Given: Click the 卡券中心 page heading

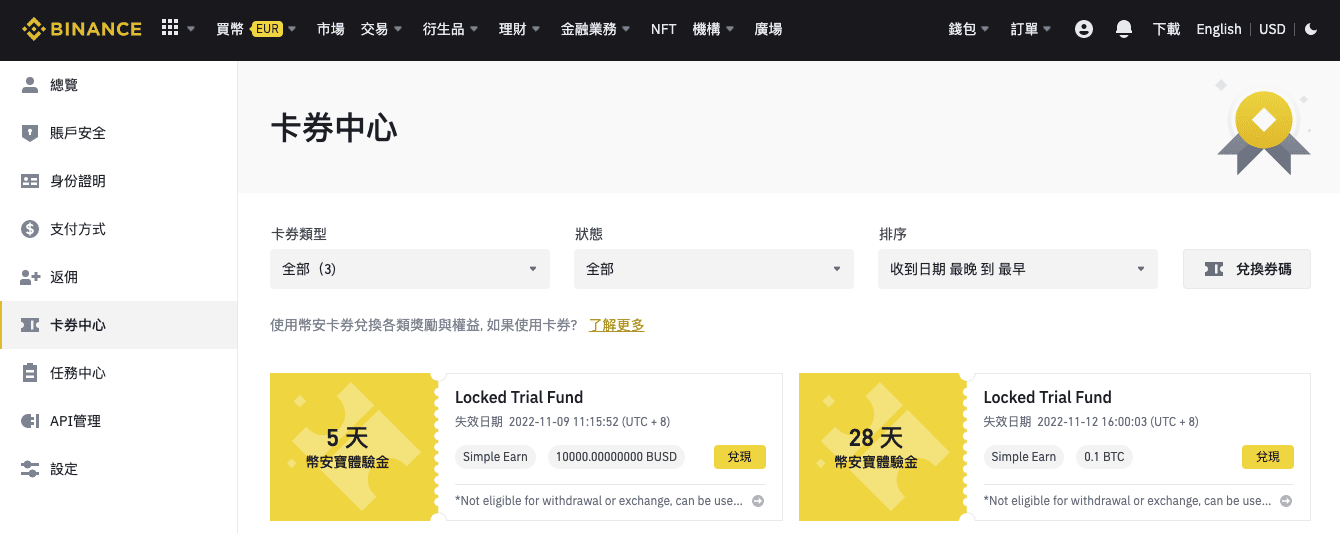Looking at the screenshot, I should [334, 130].
